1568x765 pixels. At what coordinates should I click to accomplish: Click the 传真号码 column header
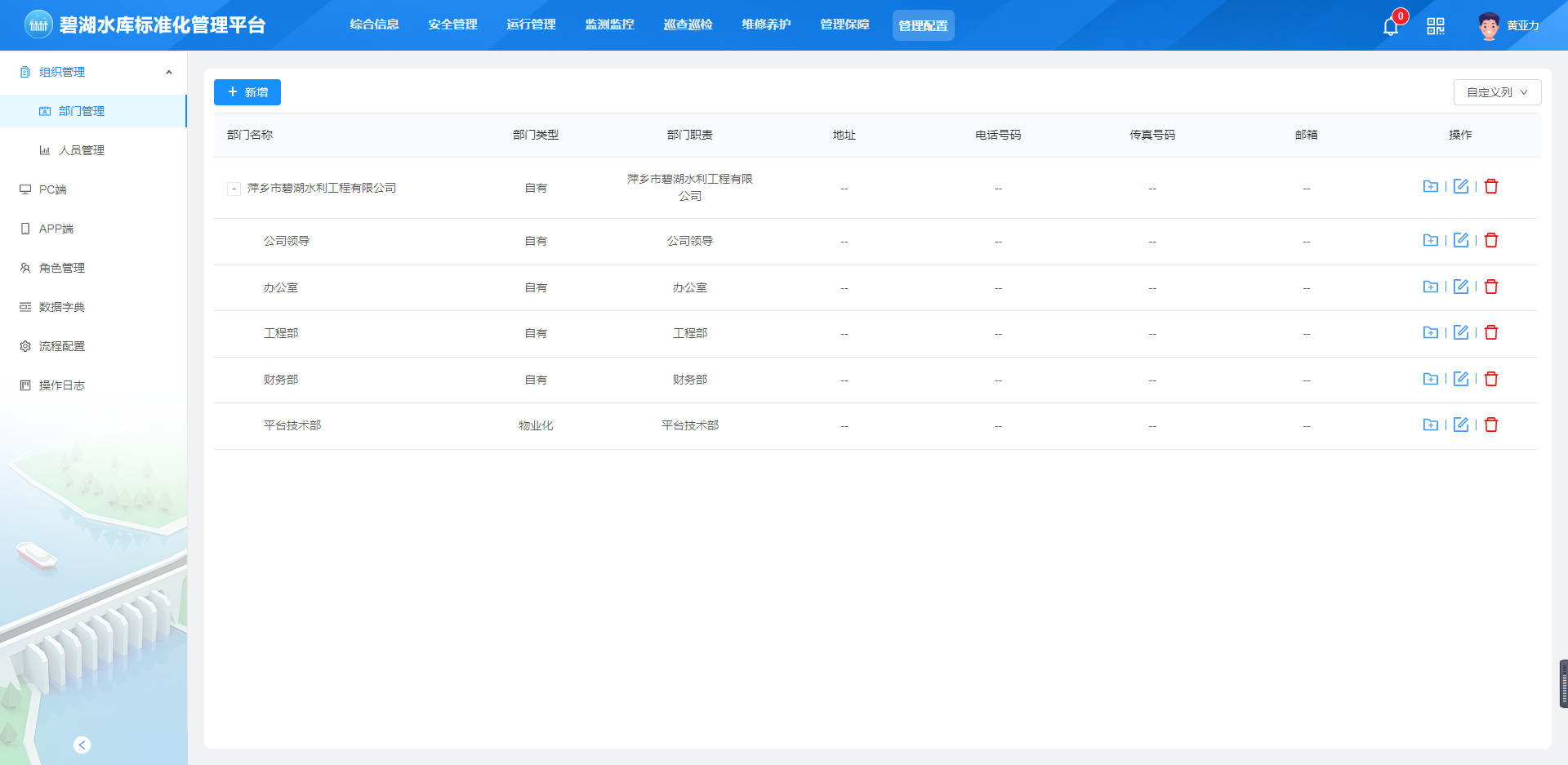[x=1152, y=135]
